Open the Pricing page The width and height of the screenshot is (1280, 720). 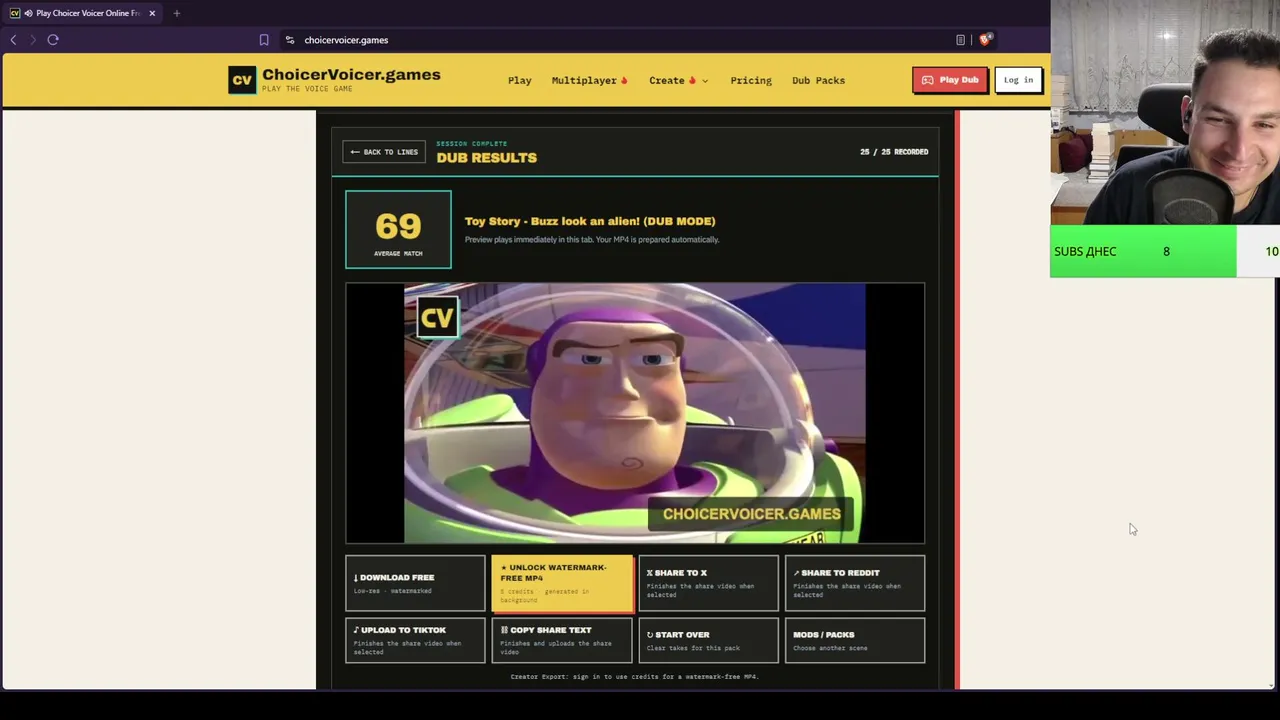(751, 80)
